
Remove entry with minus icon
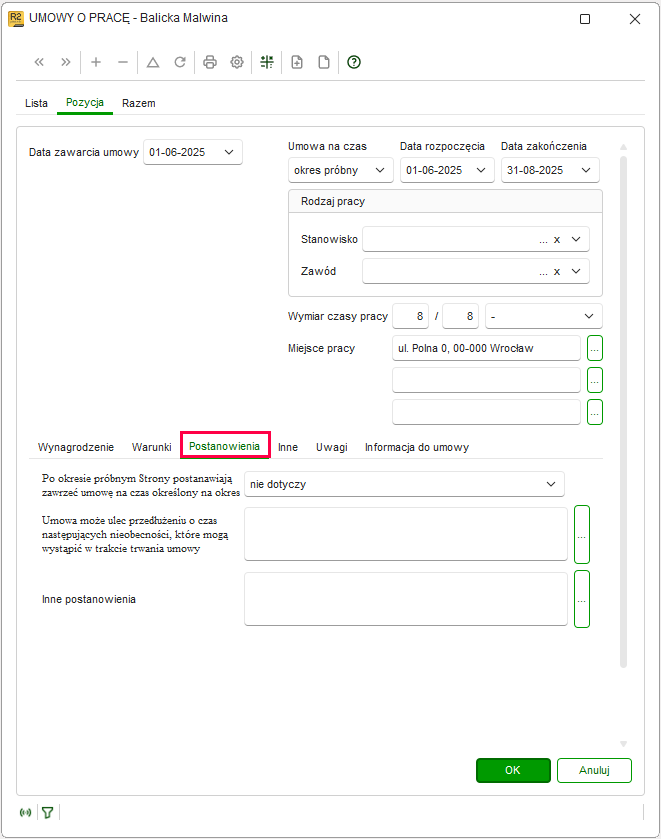pos(123,62)
